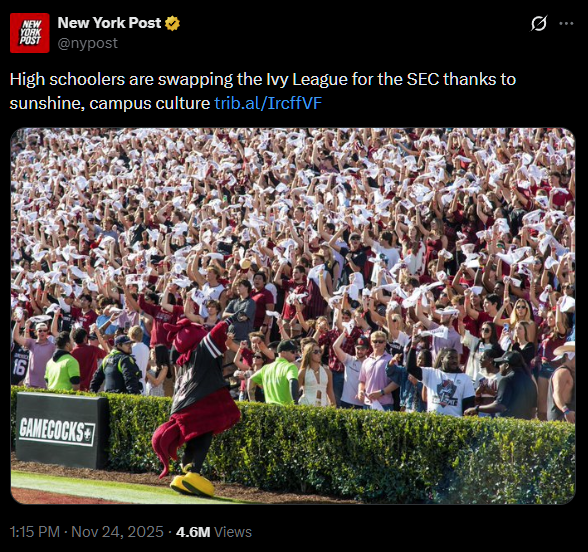Click the number 16 jersey in the photo
The height and width of the screenshot is (552, 588).
(19, 368)
